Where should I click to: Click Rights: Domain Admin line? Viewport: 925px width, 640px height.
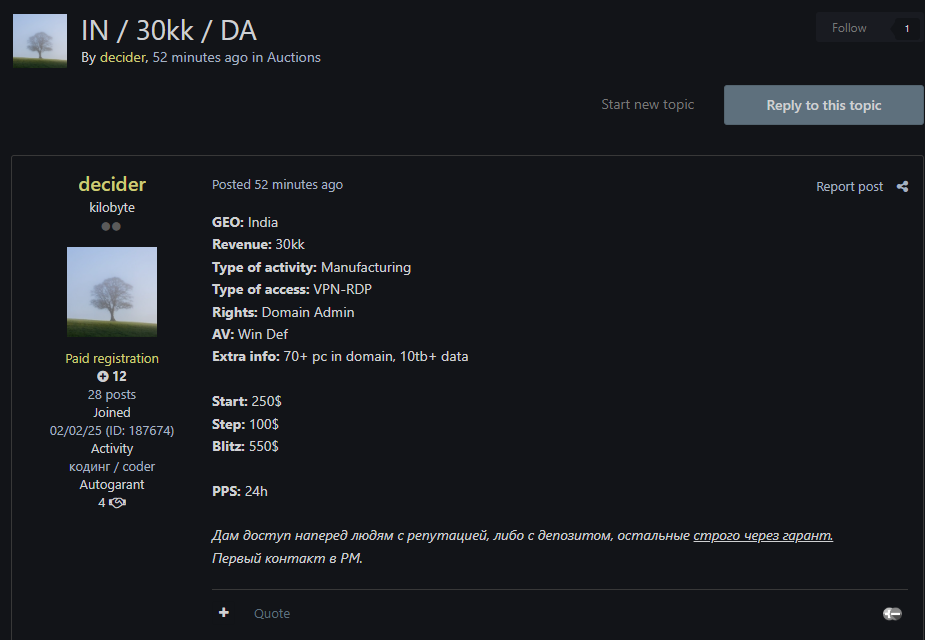click(x=283, y=312)
